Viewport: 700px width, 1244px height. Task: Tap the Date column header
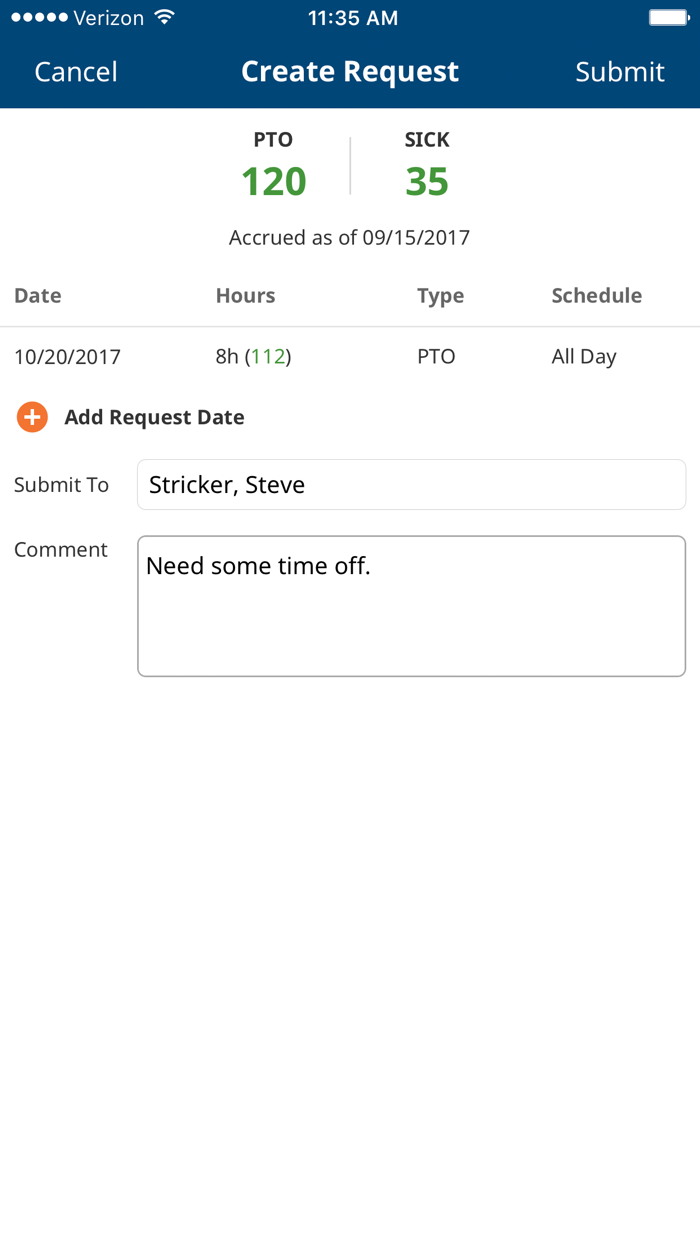point(37,295)
